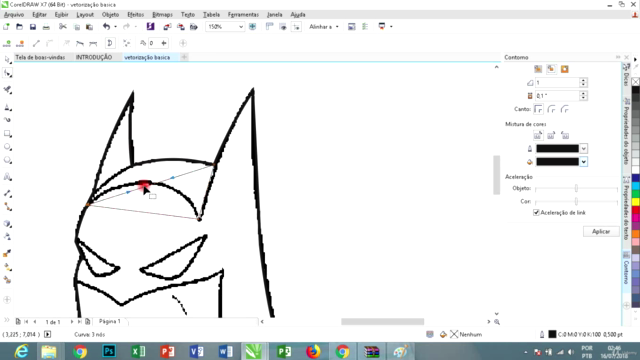Screen dimensions: 640x360
Task: Click the Delete nodes icon in property bar
Action: click(20, 43)
